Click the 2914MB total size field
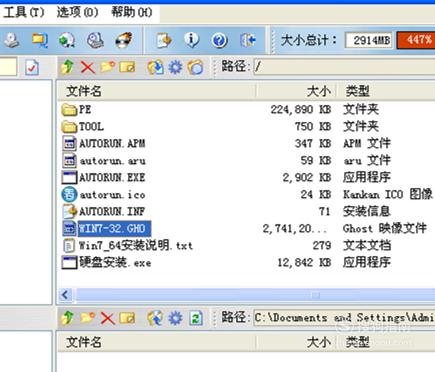Viewport: 435px width, 372px height. [369, 40]
